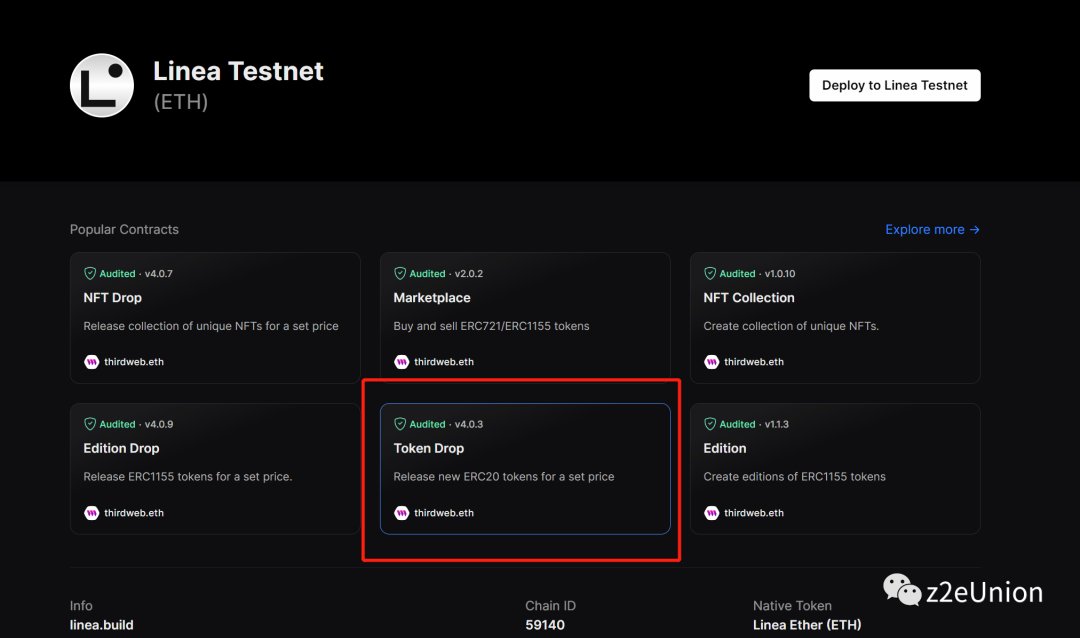Open the Token Drop contract title
Viewport: 1080px width, 638px height.
(x=428, y=449)
